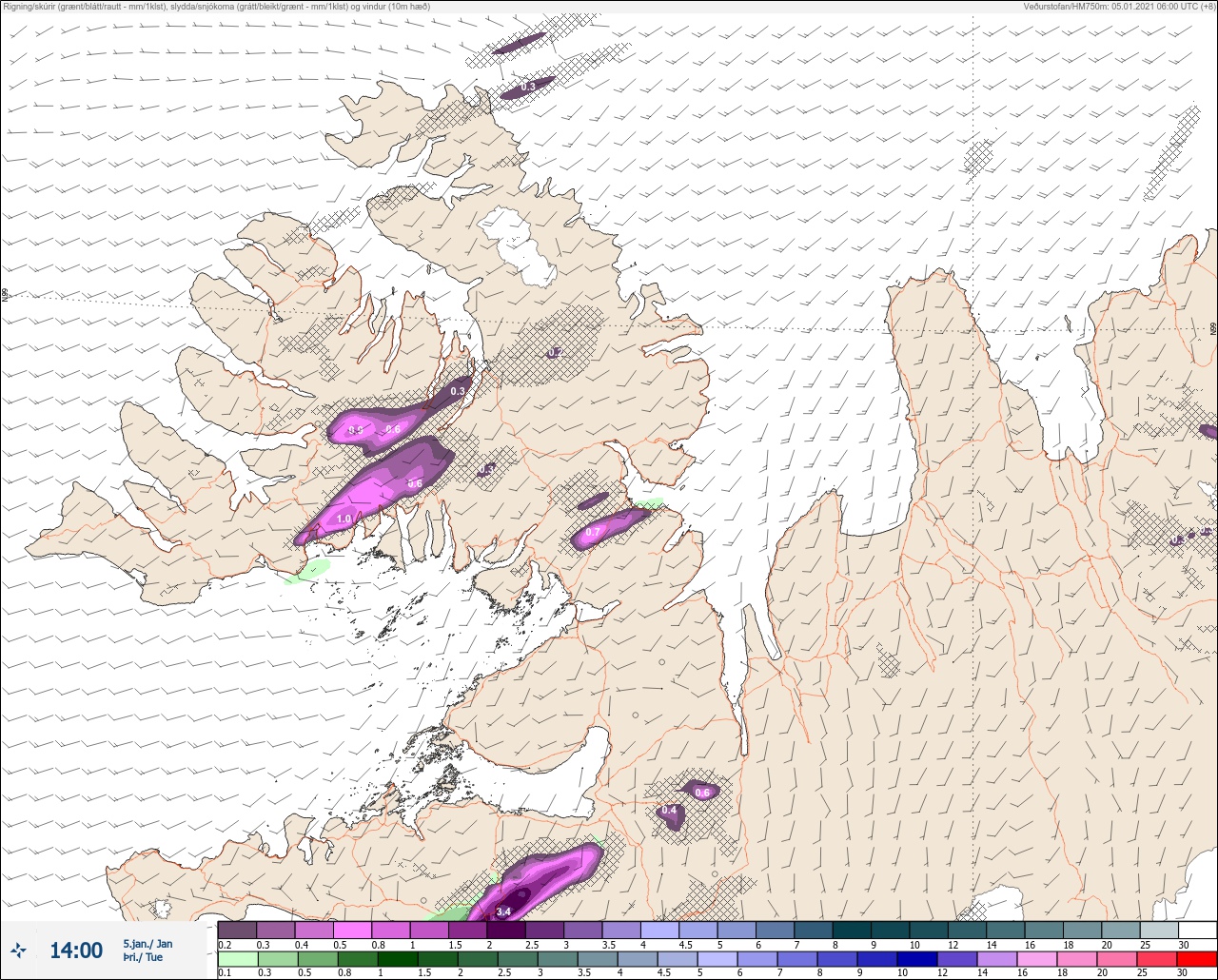The image size is (1218, 980).
Task: Click the 0.7 snowfall value on the map
Action: tap(592, 532)
